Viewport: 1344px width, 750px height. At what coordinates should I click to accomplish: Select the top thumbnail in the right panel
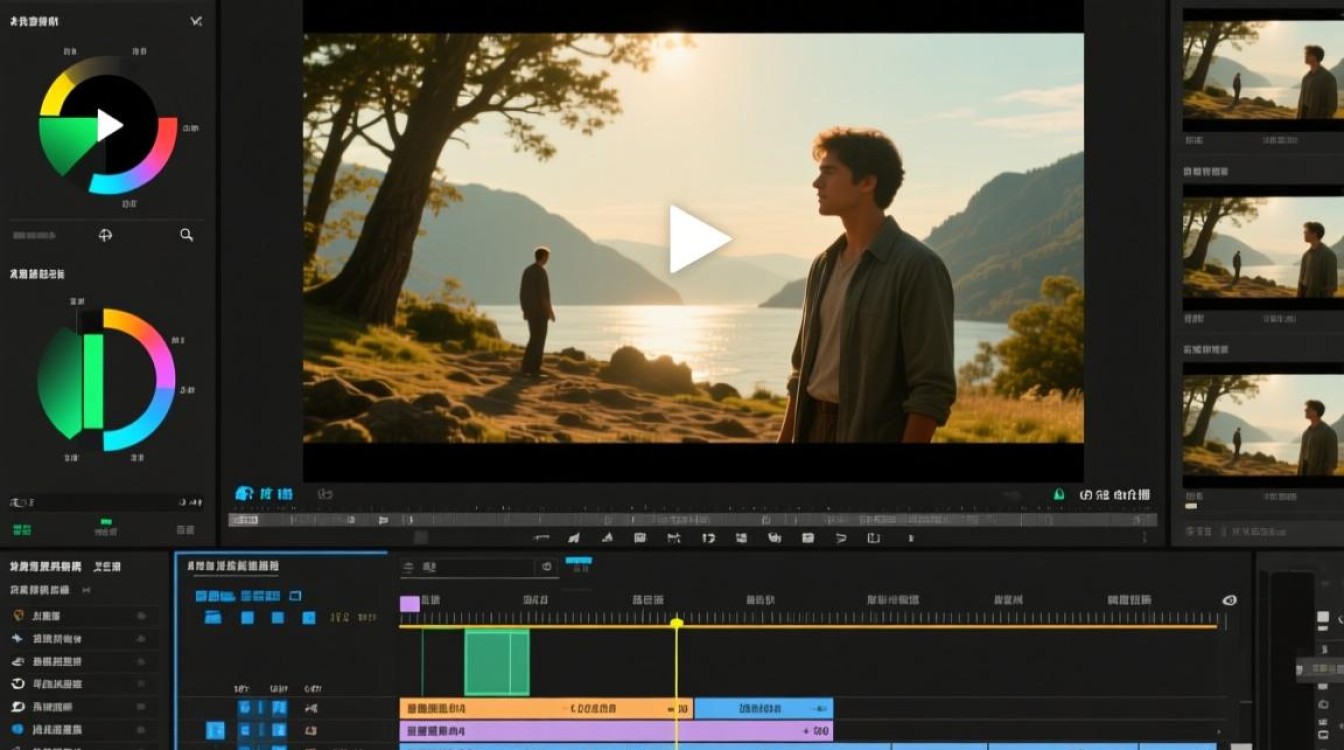(x=1263, y=70)
